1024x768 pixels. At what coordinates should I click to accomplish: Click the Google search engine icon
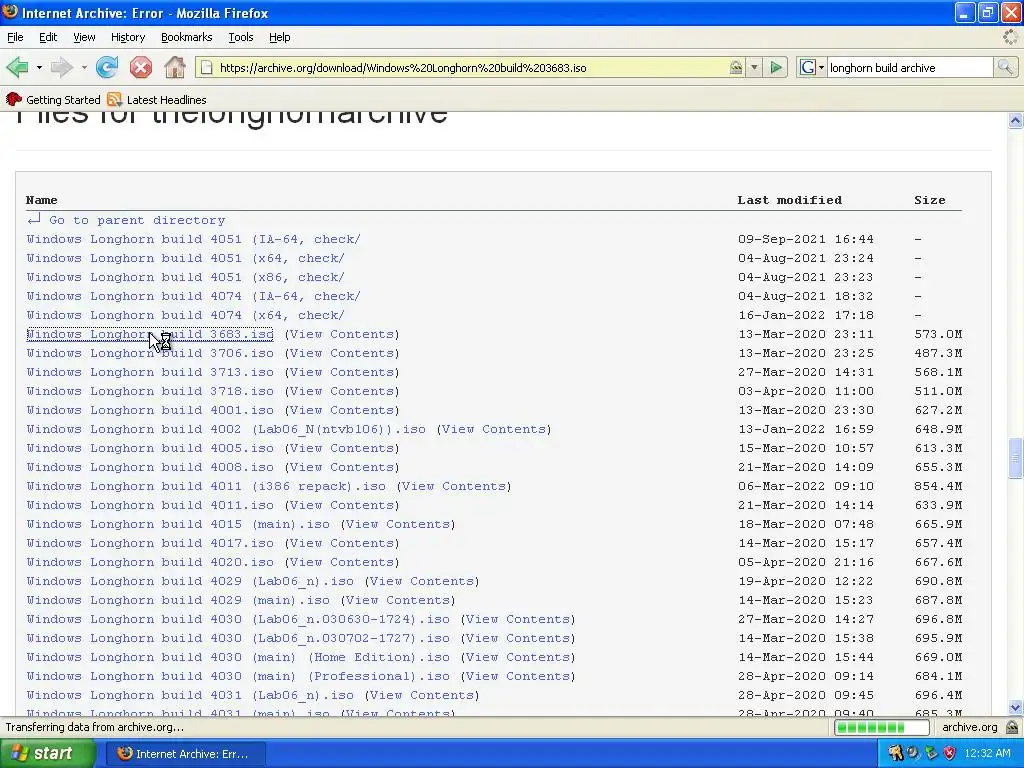[x=807, y=67]
